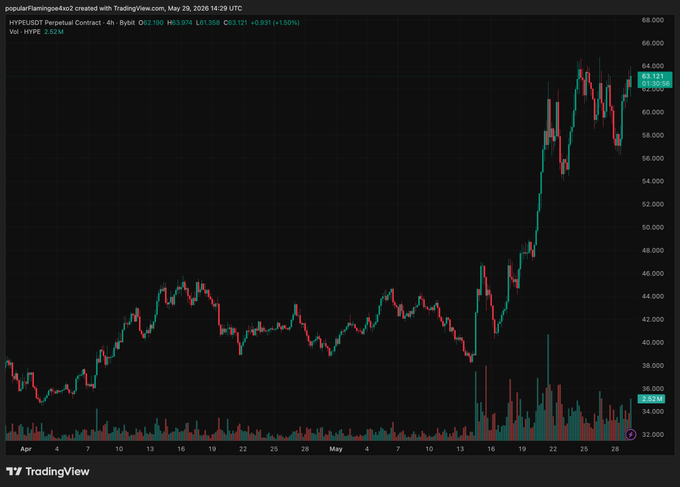Viewport: 680px width, 487px height.
Task: Click the 28 date label after May
Action: coord(615,449)
